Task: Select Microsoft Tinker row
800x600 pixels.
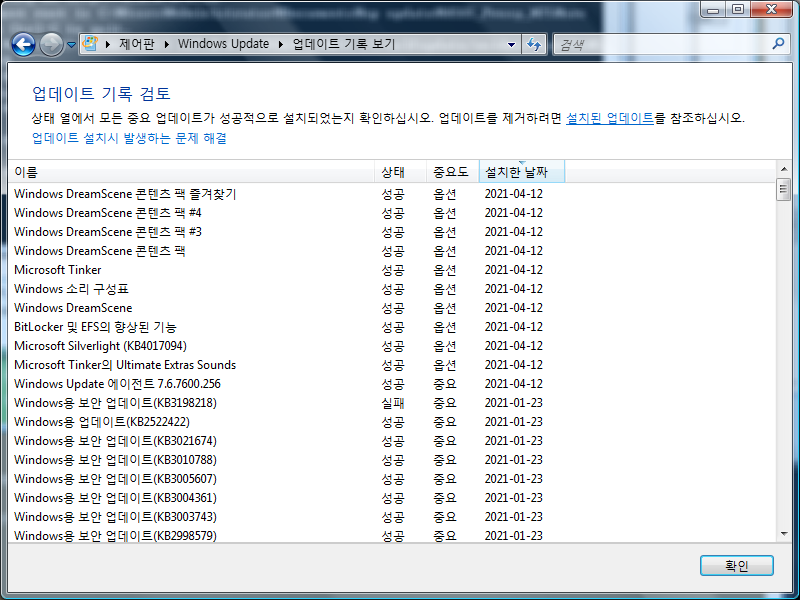Action: [392, 270]
